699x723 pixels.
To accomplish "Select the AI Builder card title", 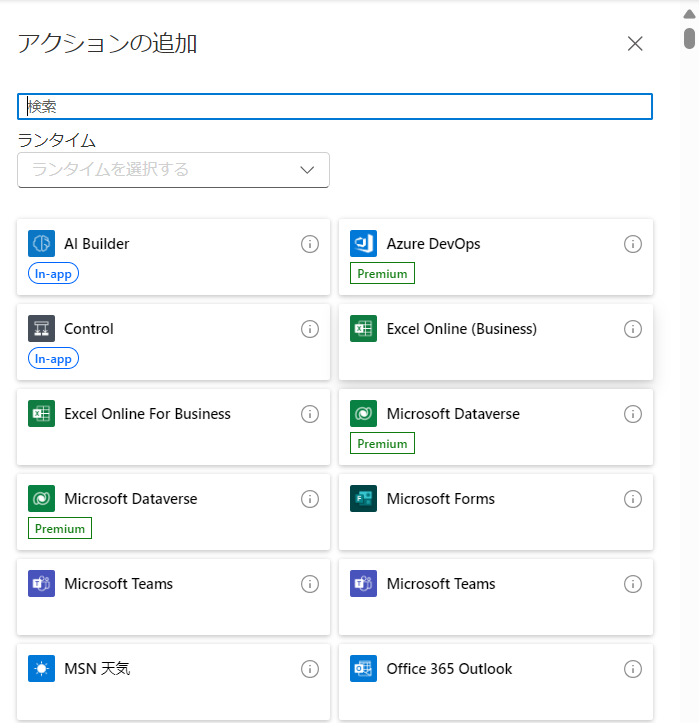I will click(97, 243).
